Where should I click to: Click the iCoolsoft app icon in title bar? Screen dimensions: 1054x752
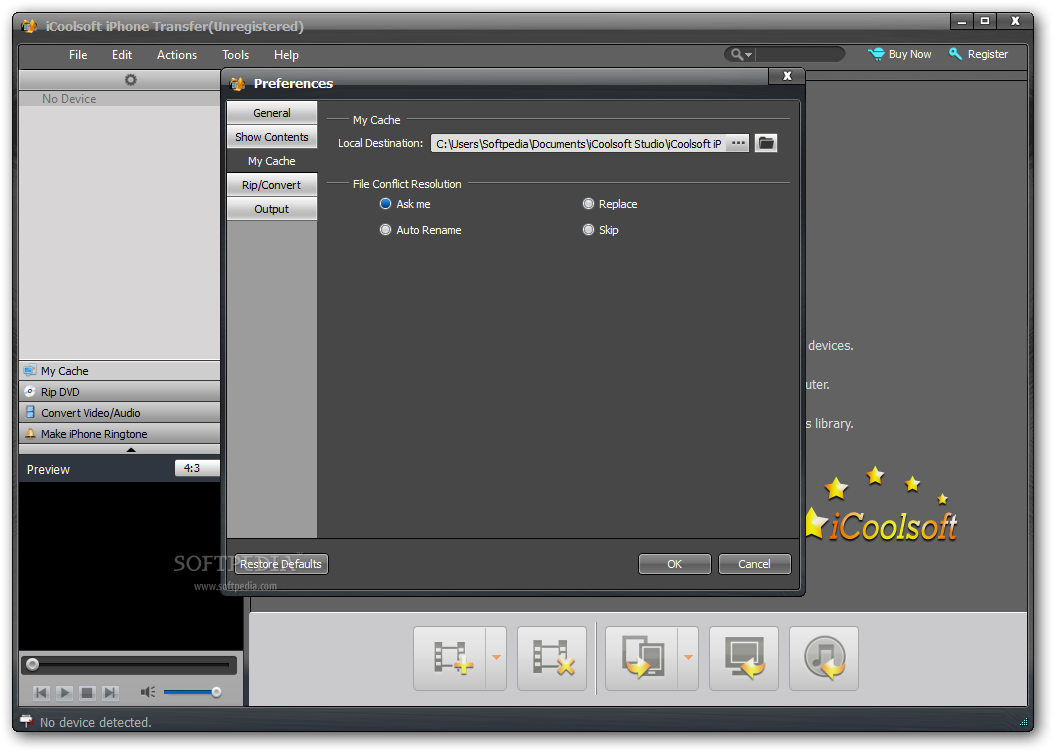29,26
